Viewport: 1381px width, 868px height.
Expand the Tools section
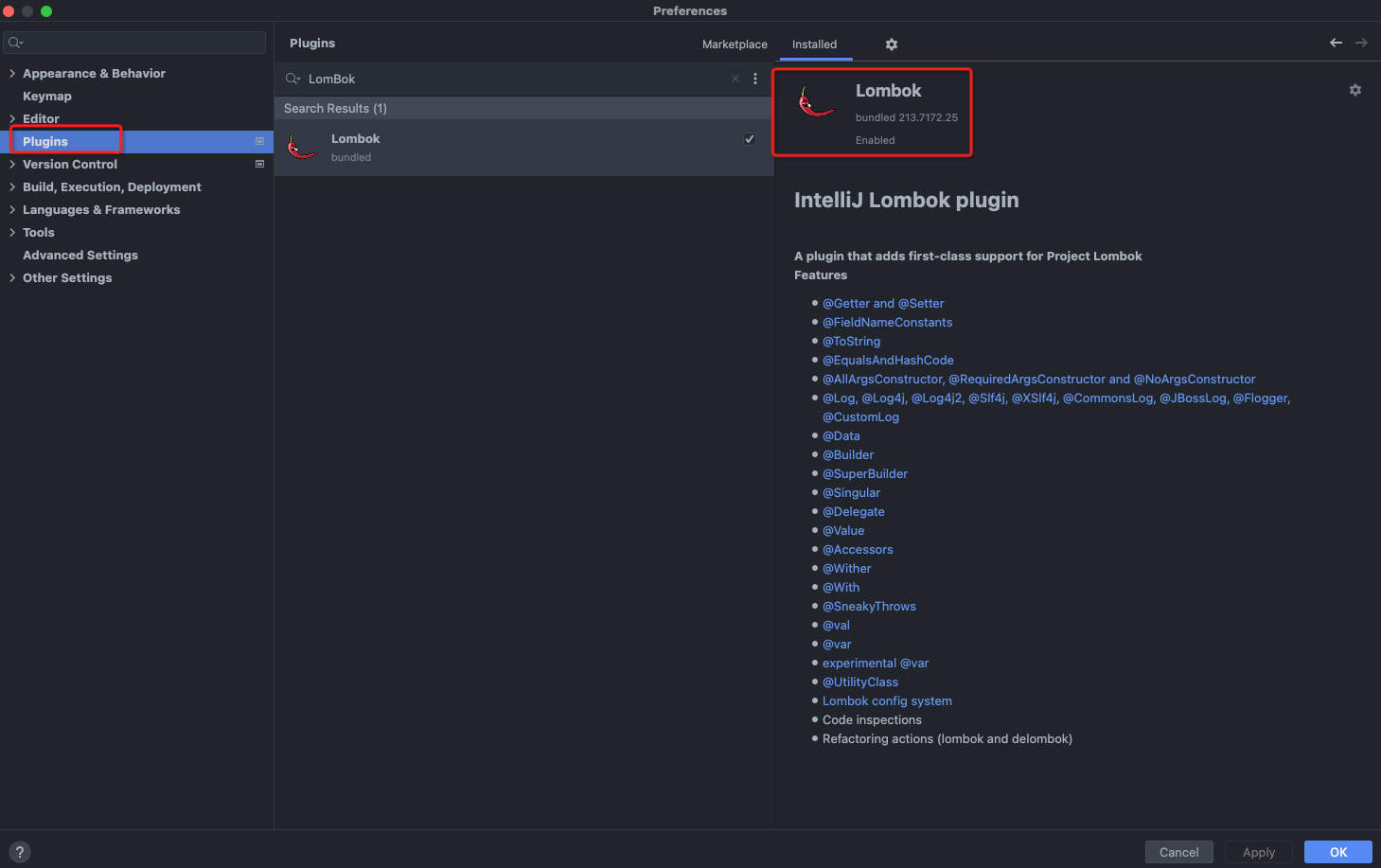tap(12, 232)
